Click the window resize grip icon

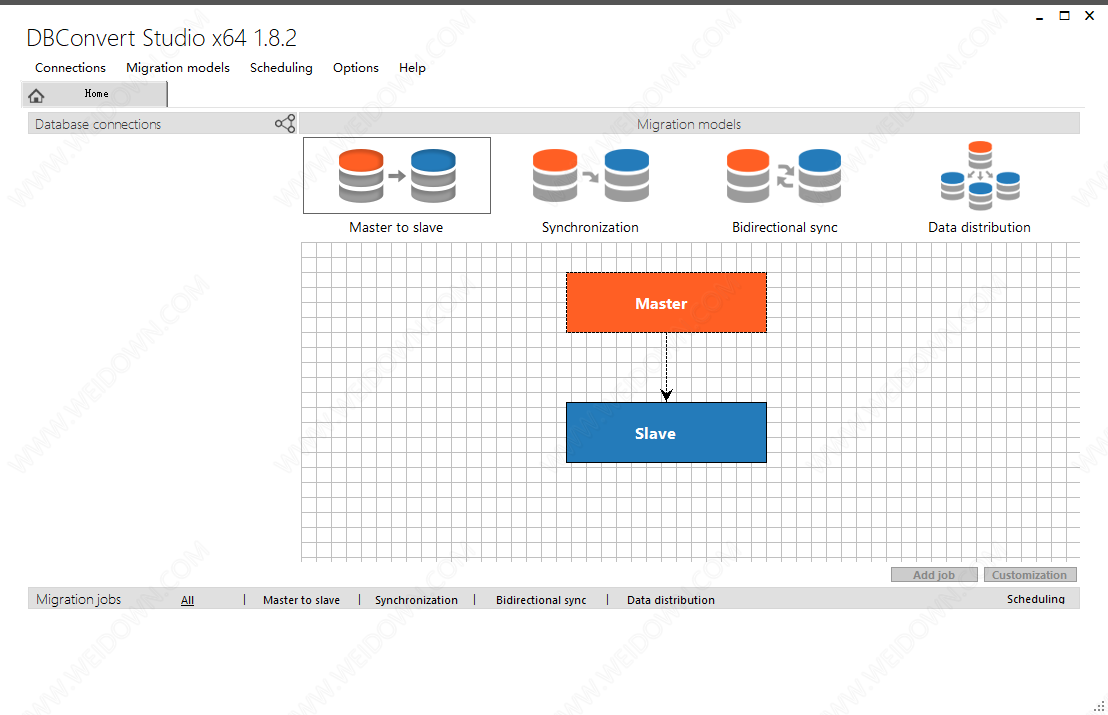[1099, 706]
